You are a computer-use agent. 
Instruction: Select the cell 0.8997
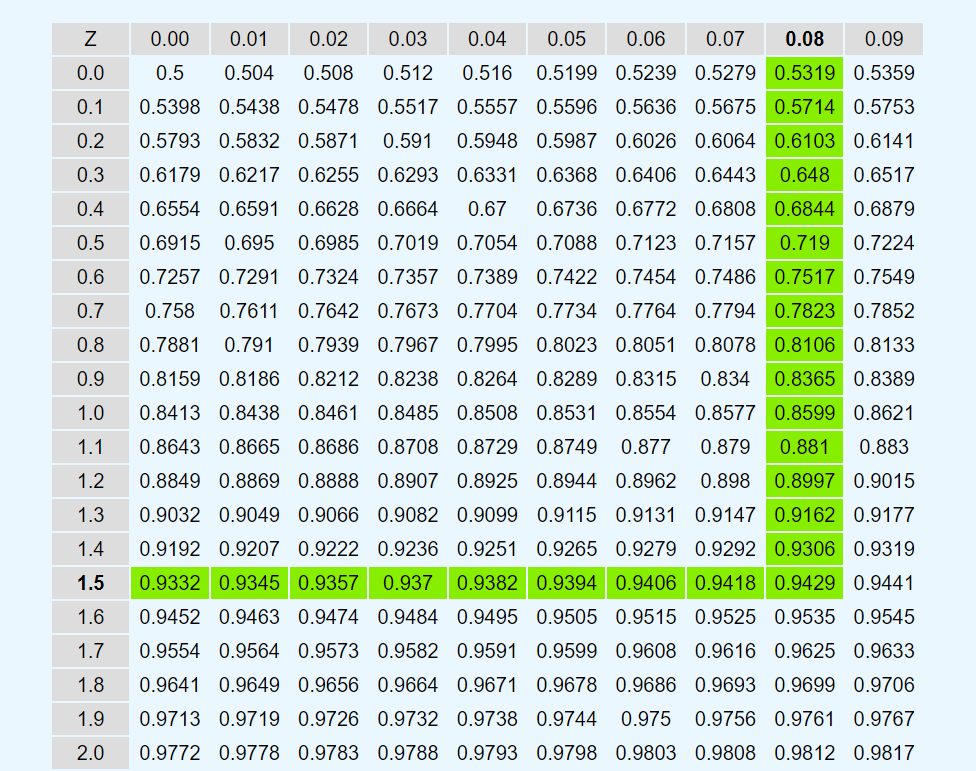click(804, 481)
